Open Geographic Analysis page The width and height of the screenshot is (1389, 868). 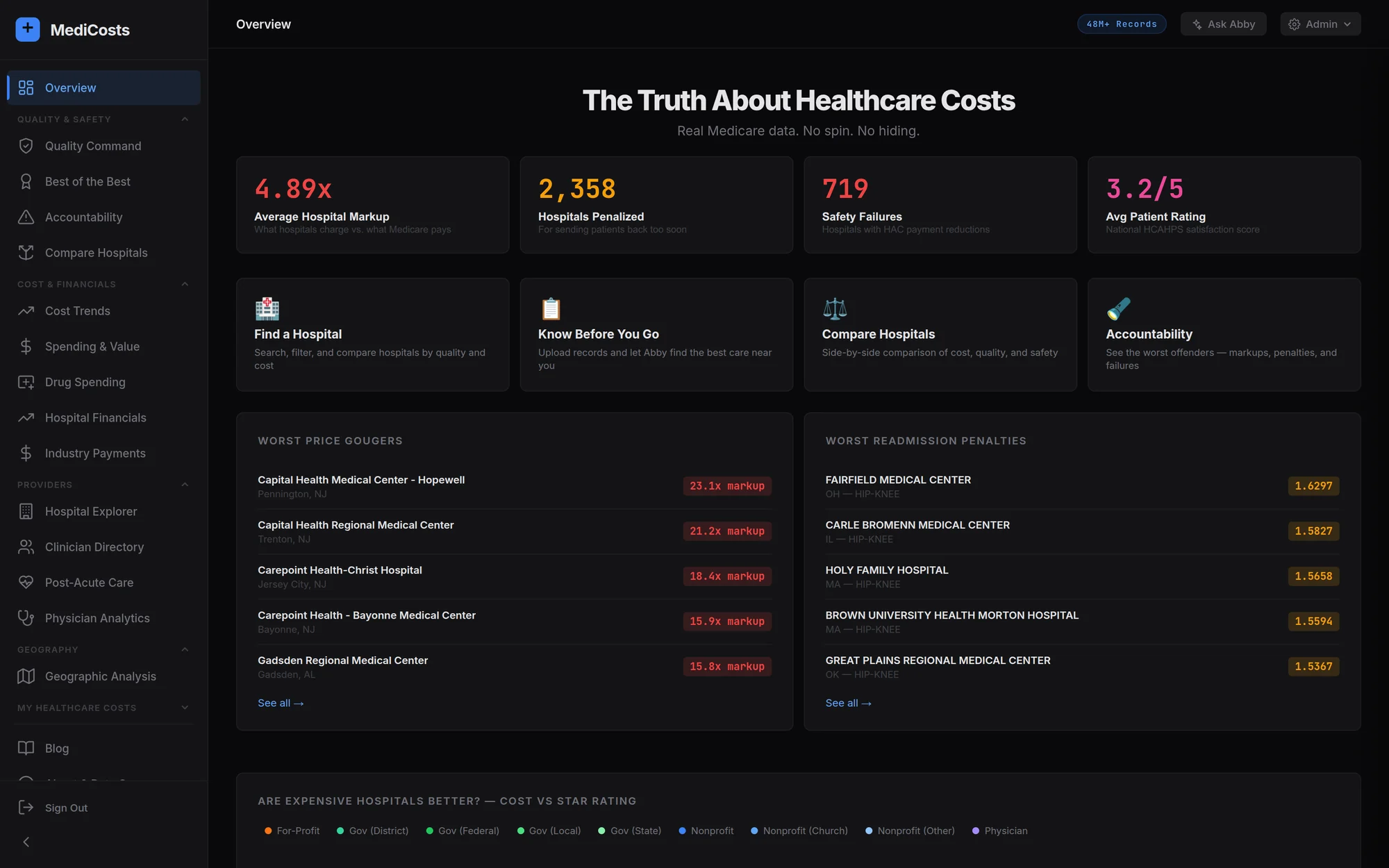pos(103,676)
